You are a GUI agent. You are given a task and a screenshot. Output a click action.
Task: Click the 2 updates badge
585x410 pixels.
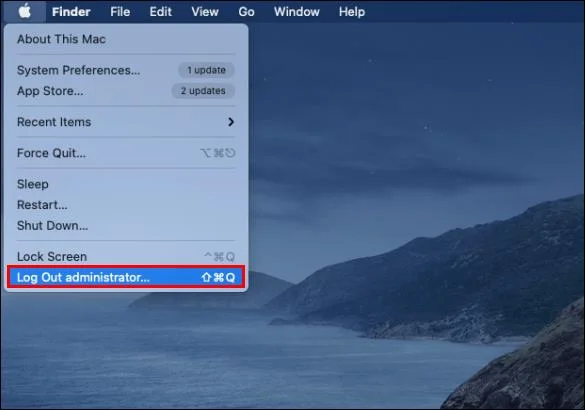(x=203, y=91)
